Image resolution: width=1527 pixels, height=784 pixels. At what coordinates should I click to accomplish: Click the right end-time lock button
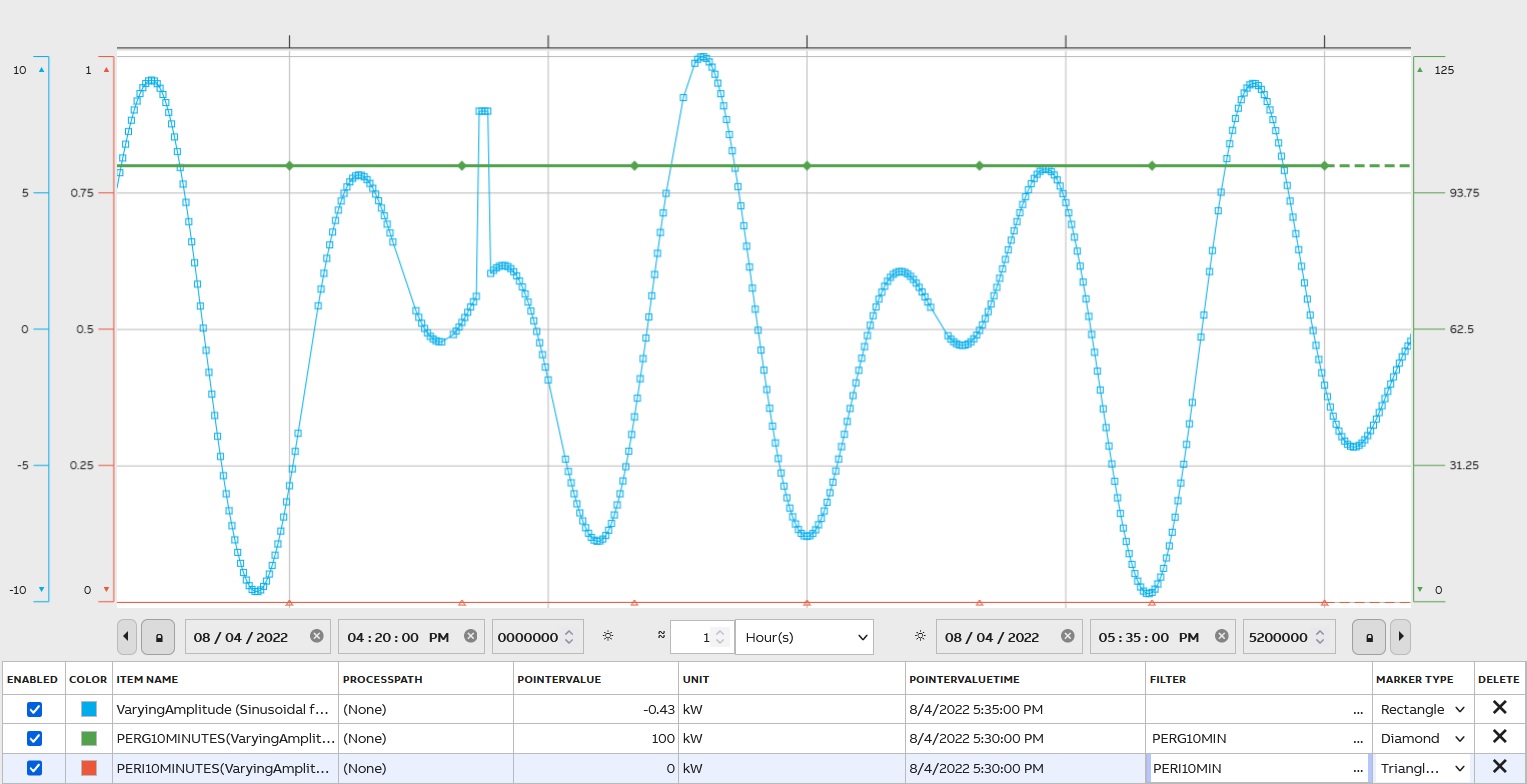1369,637
